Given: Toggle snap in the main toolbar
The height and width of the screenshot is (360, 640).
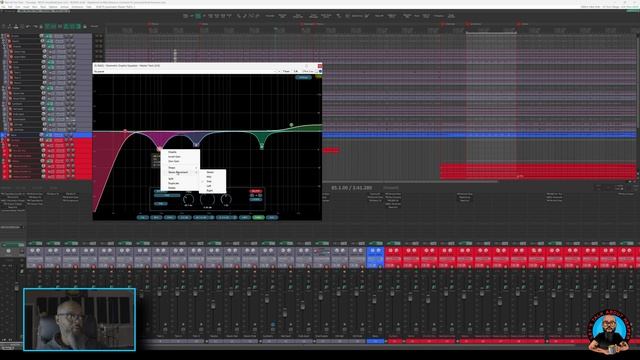Looking at the screenshot, I should [78, 26].
